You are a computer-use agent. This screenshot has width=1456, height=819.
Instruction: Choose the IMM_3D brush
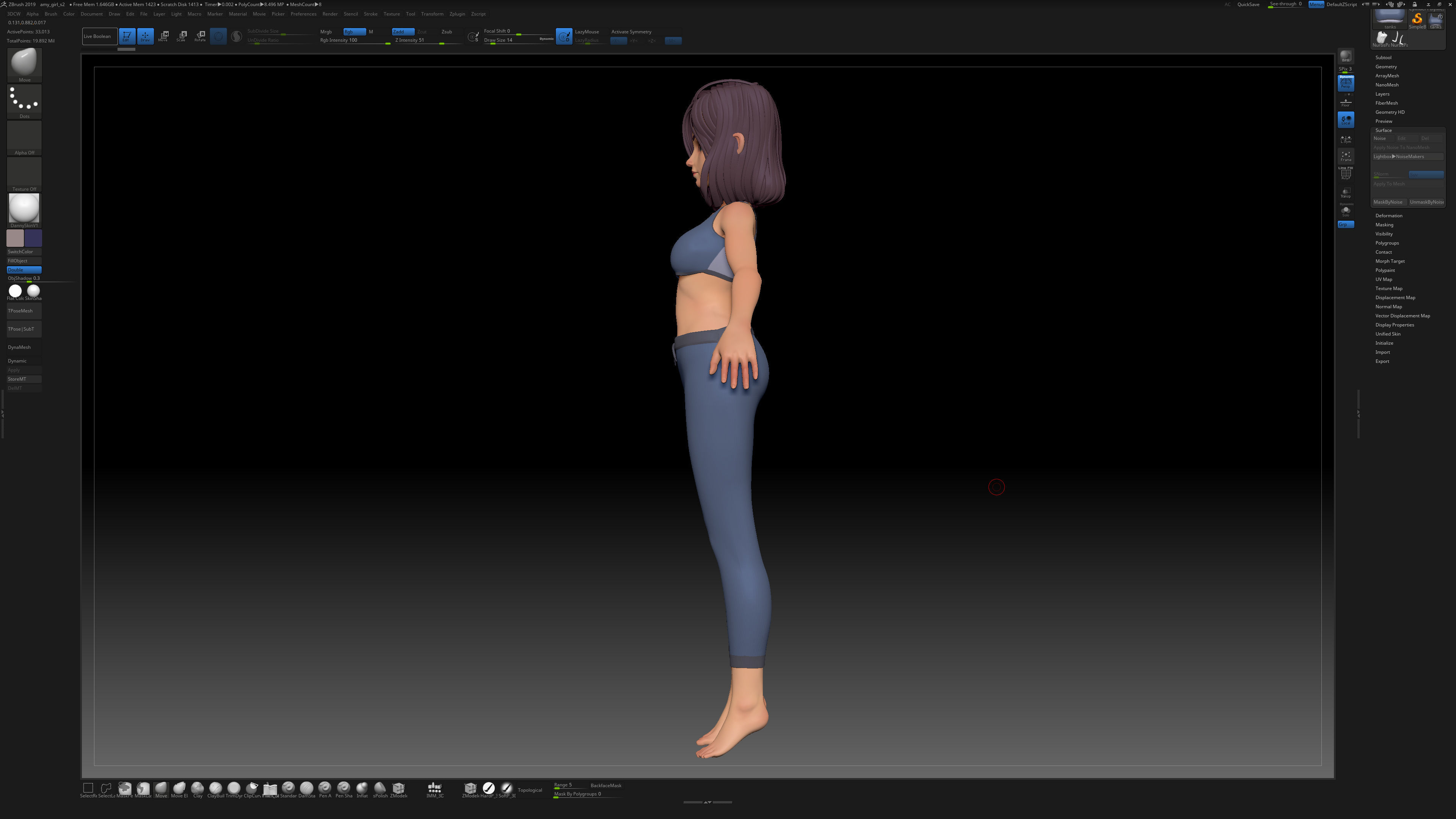point(435,789)
